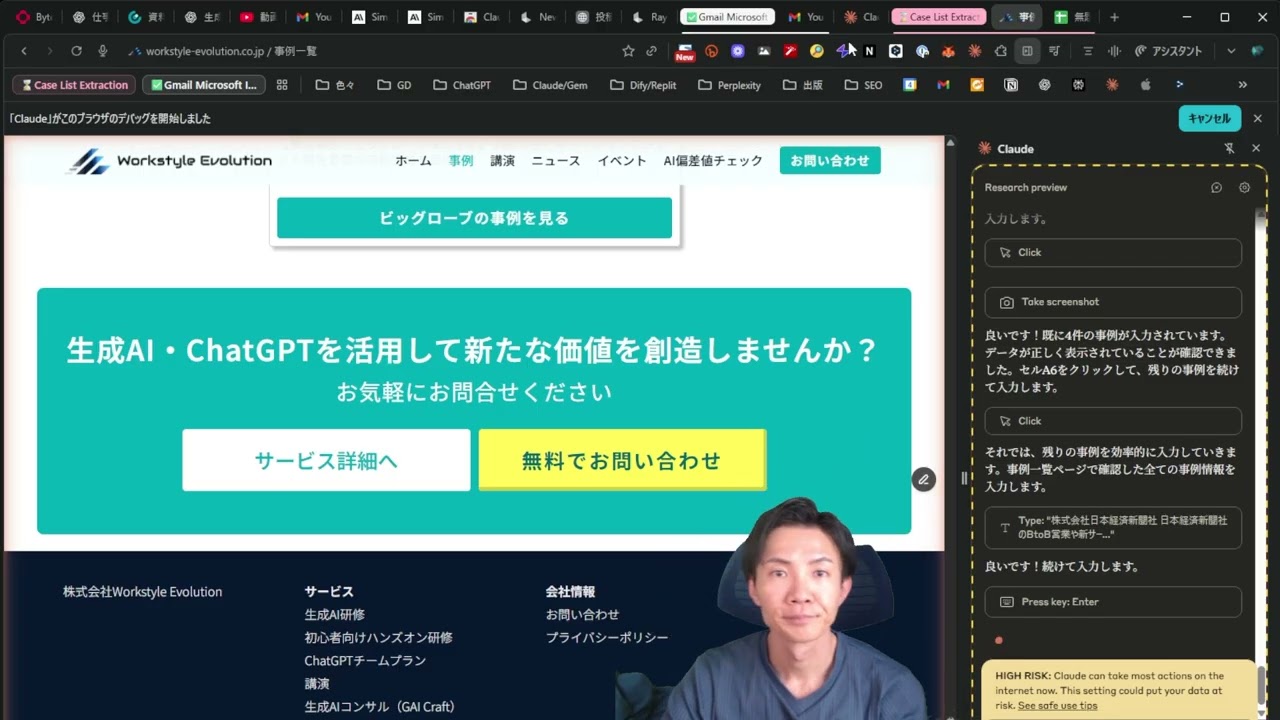Switch to the YouTube 動 tab
The width and height of the screenshot is (1280, 720).
(258, 17)
